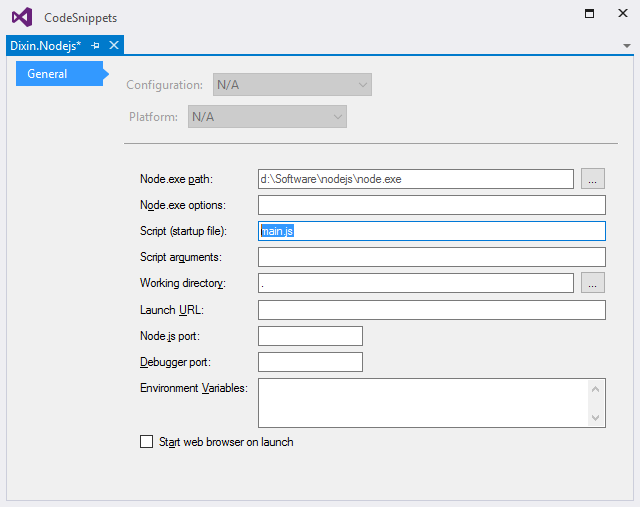Click the Debugger port field
Screen dimensions: 640x507
310,362
